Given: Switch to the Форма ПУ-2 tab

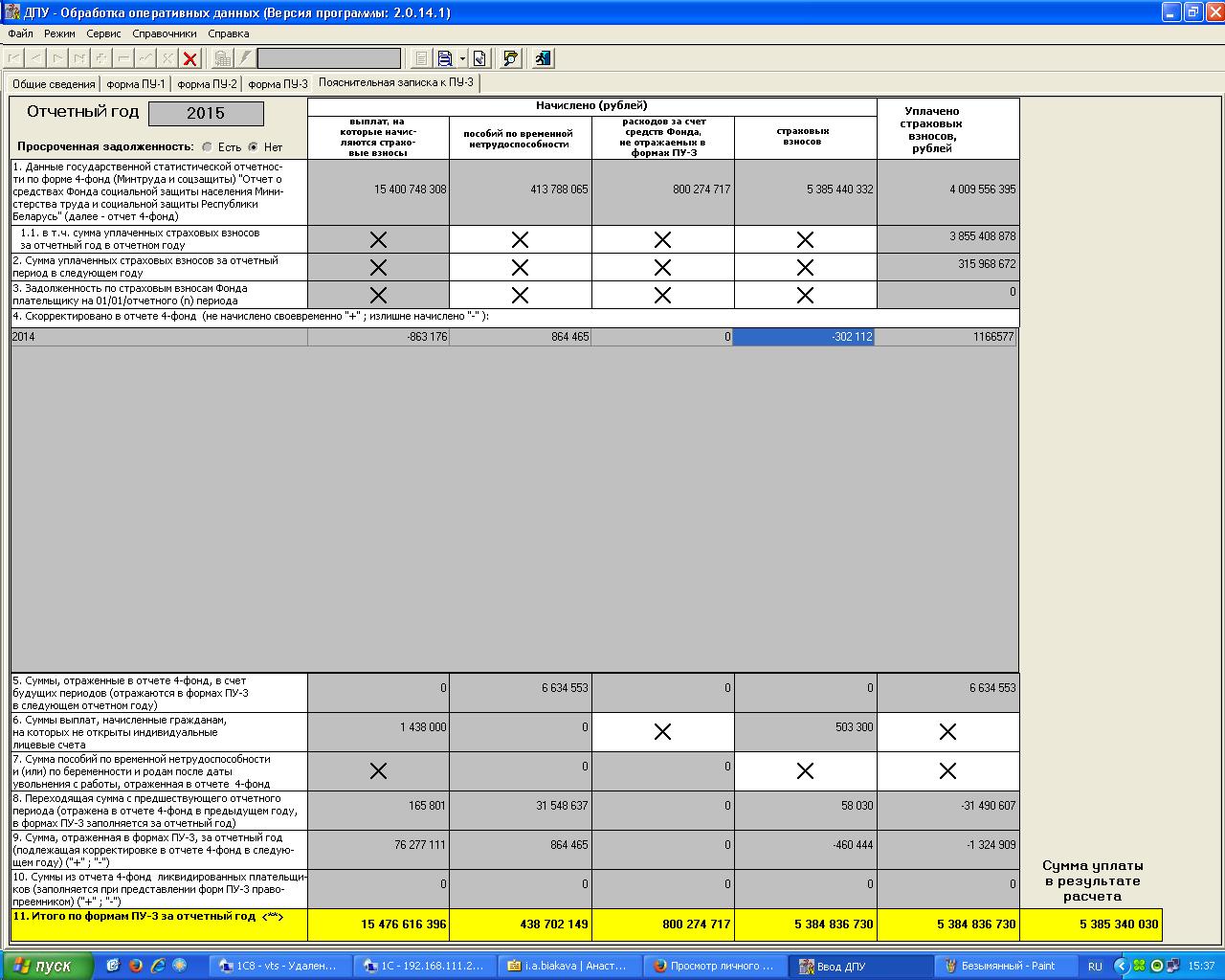Looking at the screenshot, I should tap(207, 84).
